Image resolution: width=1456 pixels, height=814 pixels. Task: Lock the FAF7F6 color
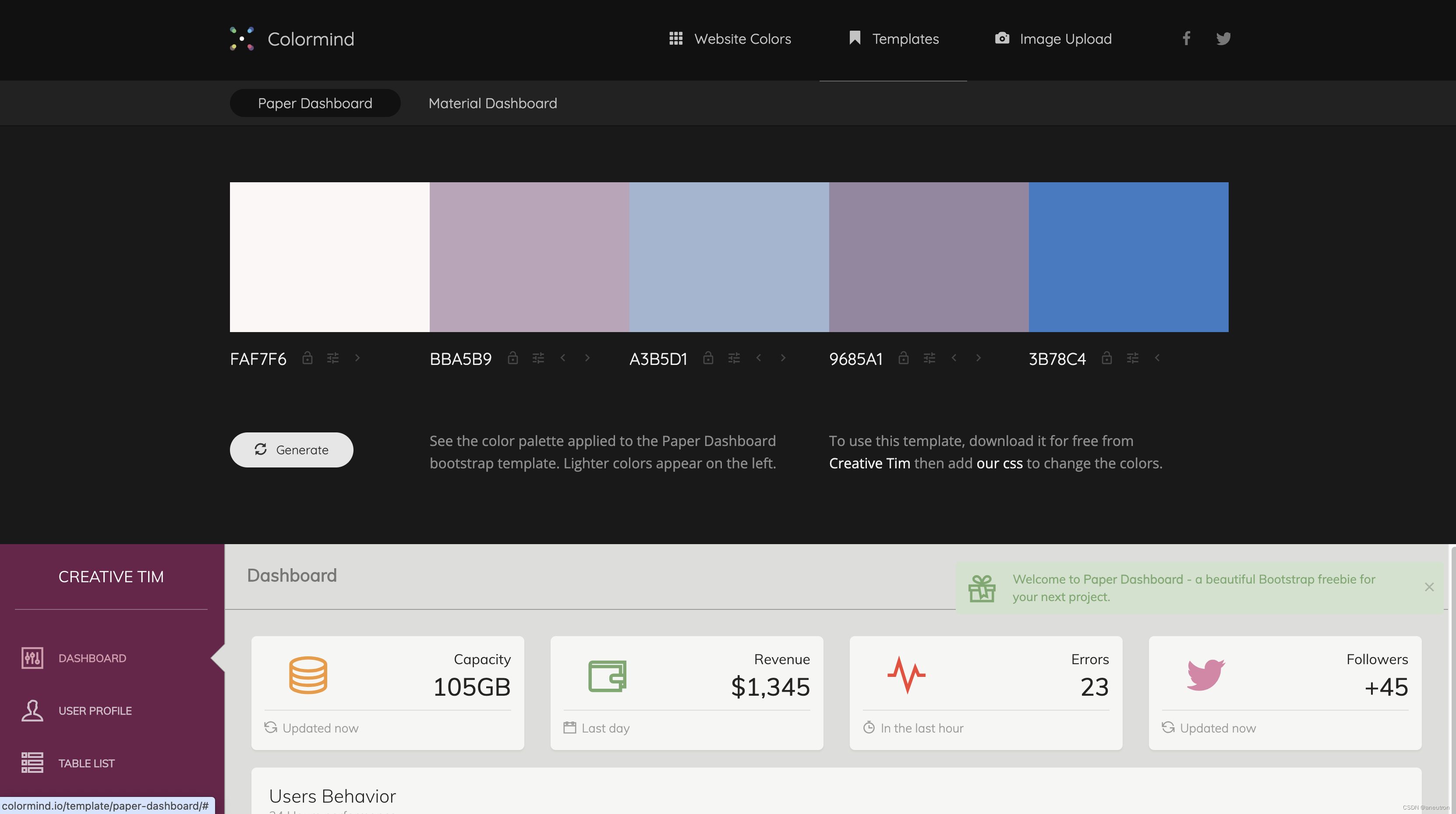tap(307, 358)
